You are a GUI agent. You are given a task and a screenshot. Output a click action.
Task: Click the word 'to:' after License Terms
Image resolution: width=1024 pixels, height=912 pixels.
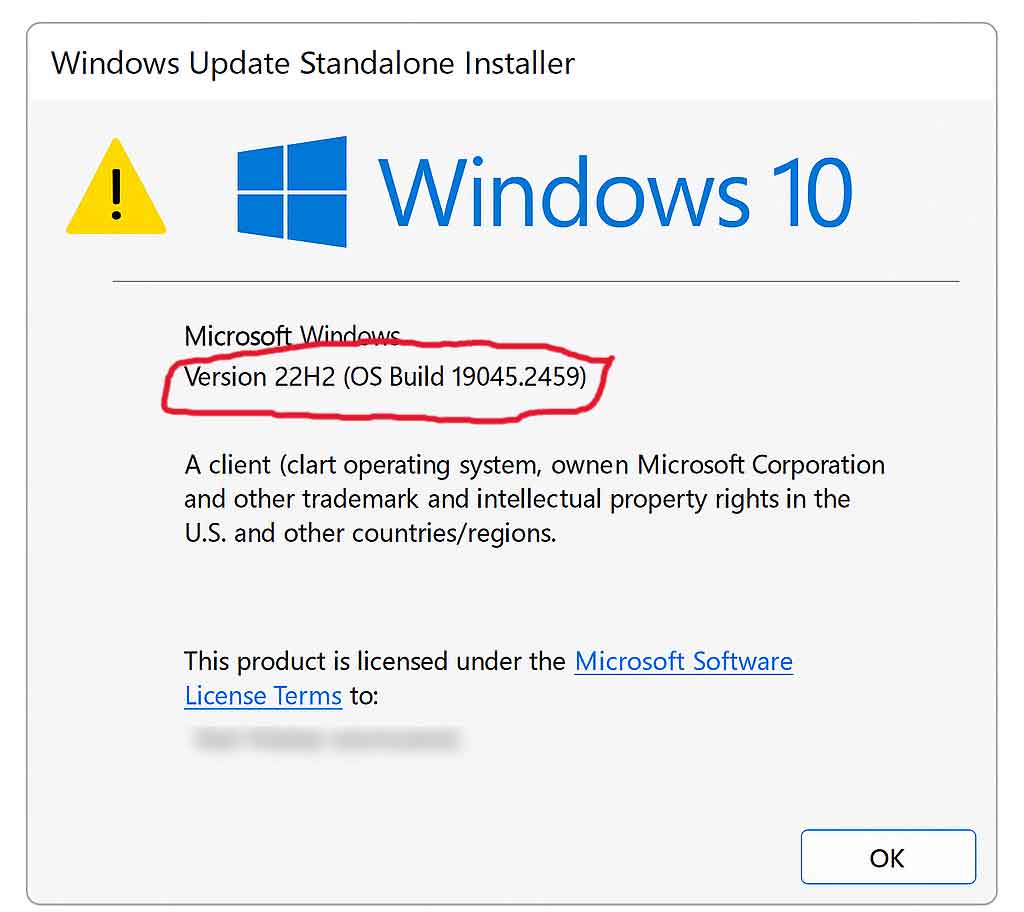pos(364,696)
